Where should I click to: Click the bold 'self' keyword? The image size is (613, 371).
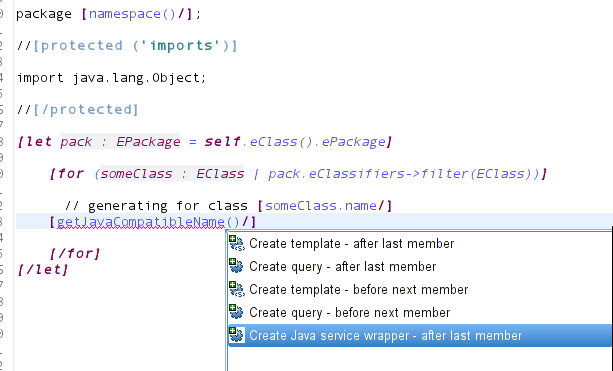pyautogui.click(x=222, y=142)
